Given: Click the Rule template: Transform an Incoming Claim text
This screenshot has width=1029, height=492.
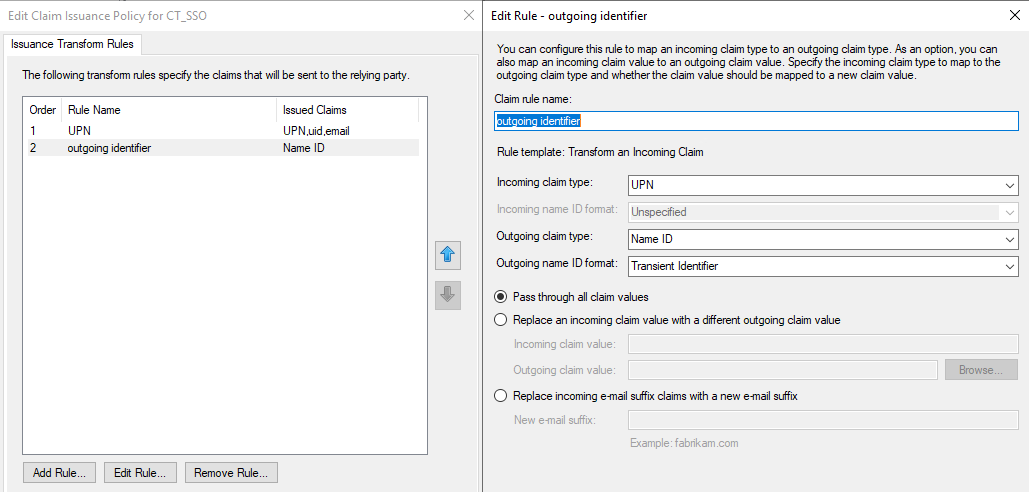Looking at the screenshot, I should (600, 152).
